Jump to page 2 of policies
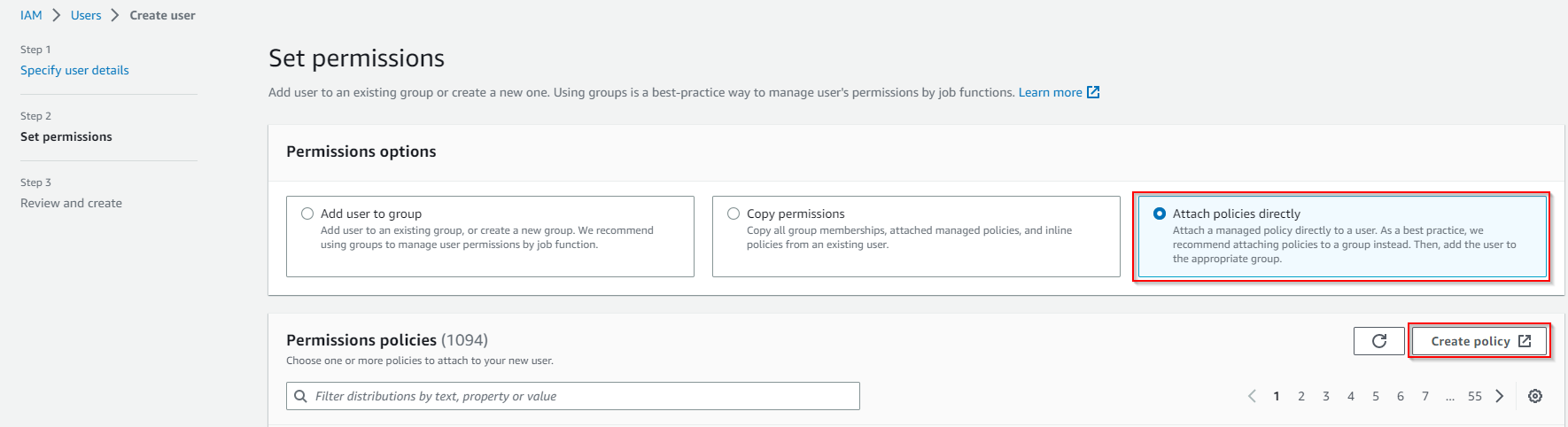The height and width of the screenshot is (427, 1568). coord(1301,396)
